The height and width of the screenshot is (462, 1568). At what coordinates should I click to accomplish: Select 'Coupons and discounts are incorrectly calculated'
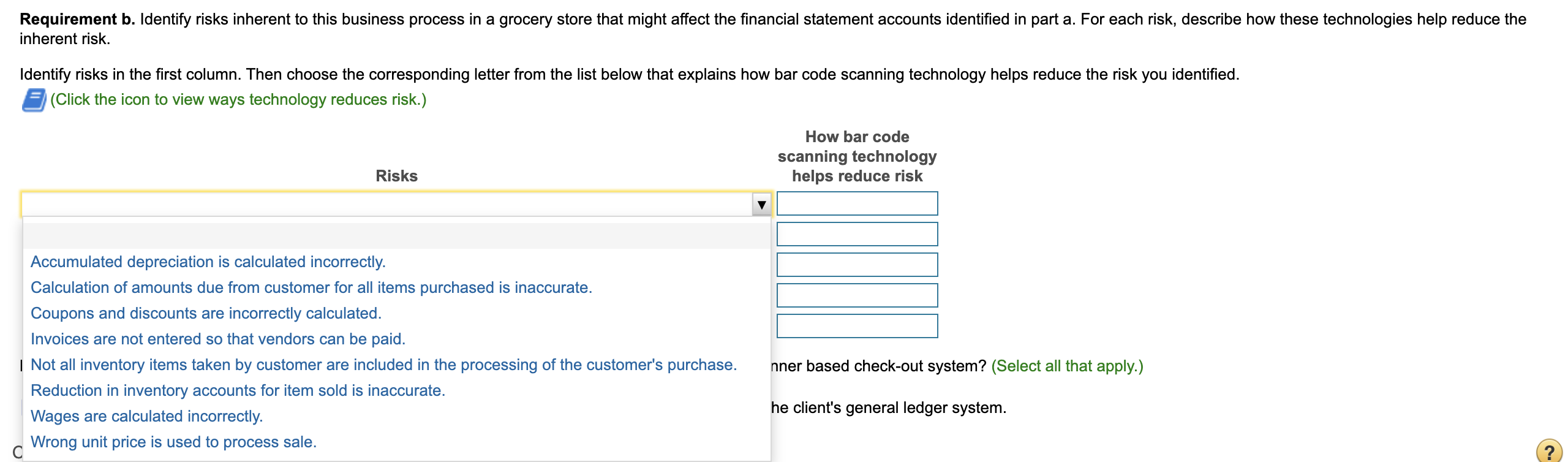206,312
